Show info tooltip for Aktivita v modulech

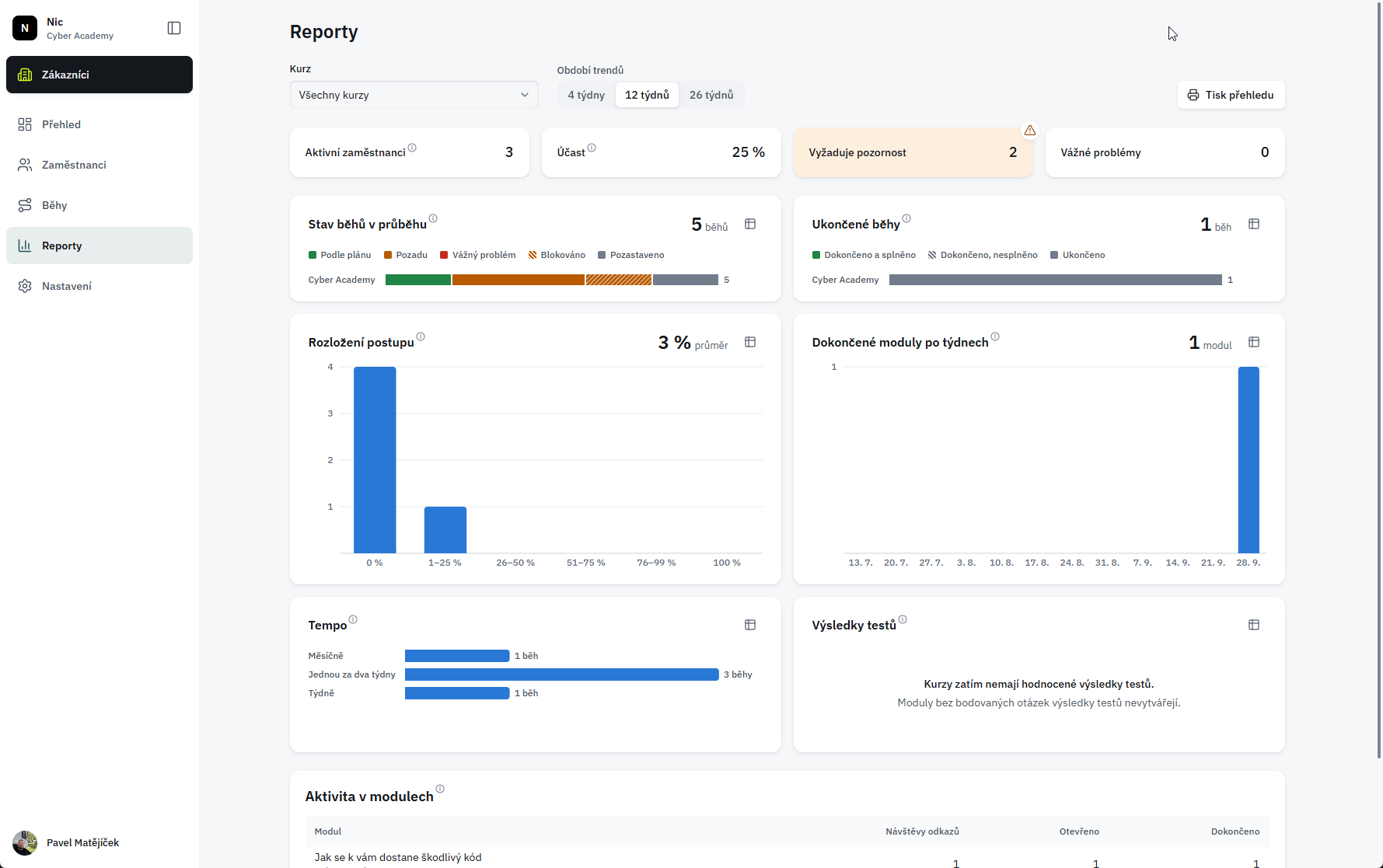click(440, 789)
